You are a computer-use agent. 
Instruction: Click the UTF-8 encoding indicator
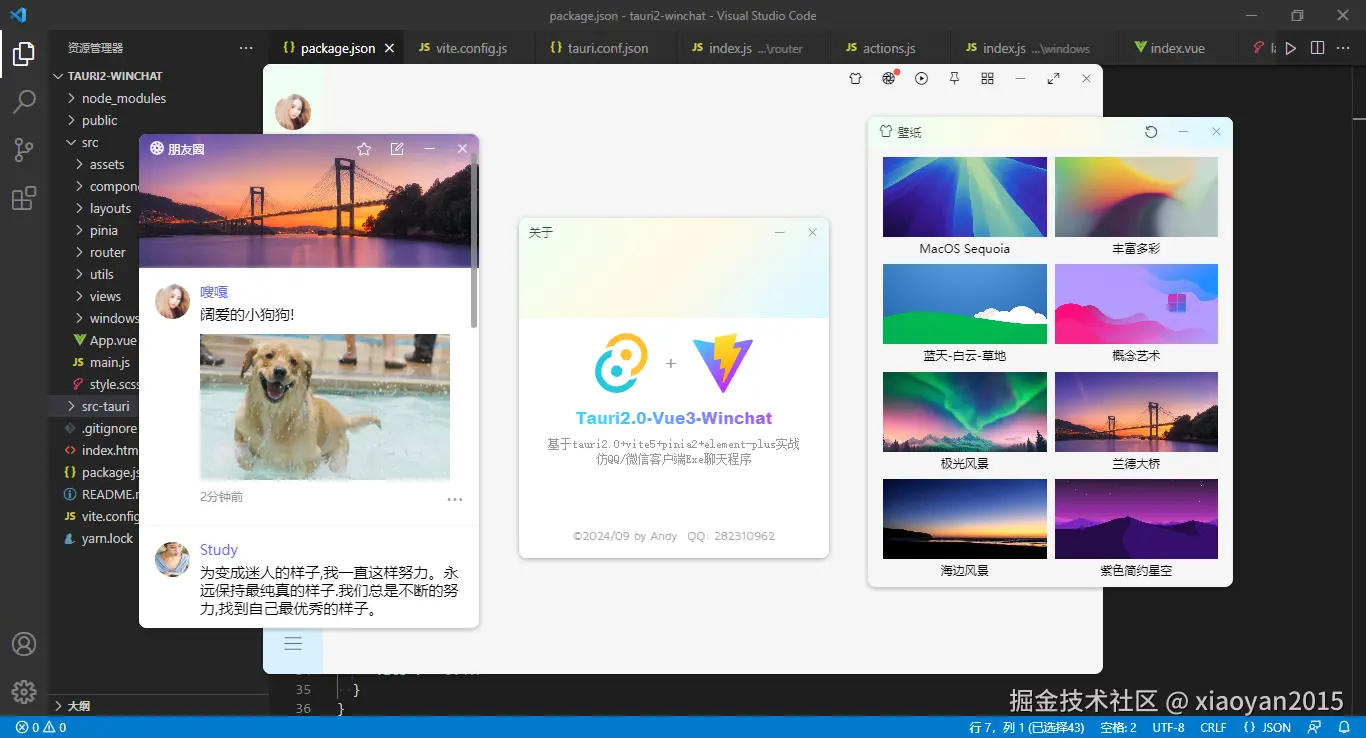(1167, 727)
